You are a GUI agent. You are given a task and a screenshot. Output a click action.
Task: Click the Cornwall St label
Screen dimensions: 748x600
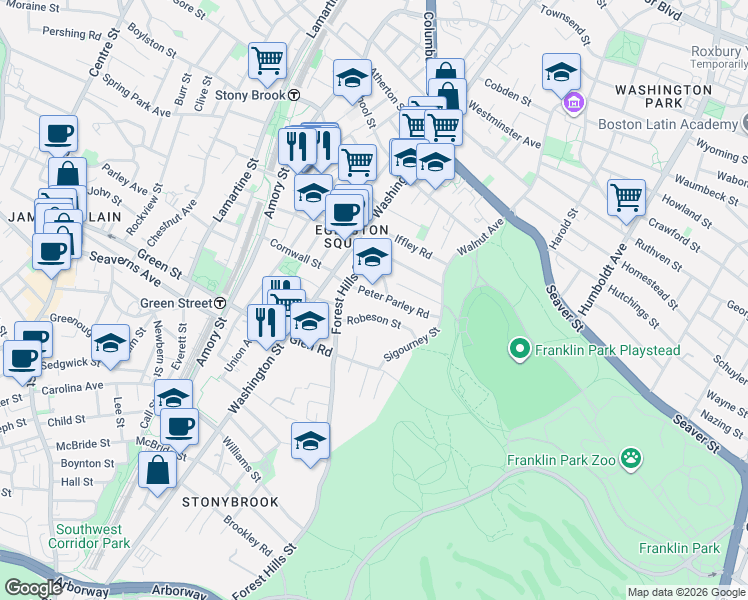click(295, 253)
